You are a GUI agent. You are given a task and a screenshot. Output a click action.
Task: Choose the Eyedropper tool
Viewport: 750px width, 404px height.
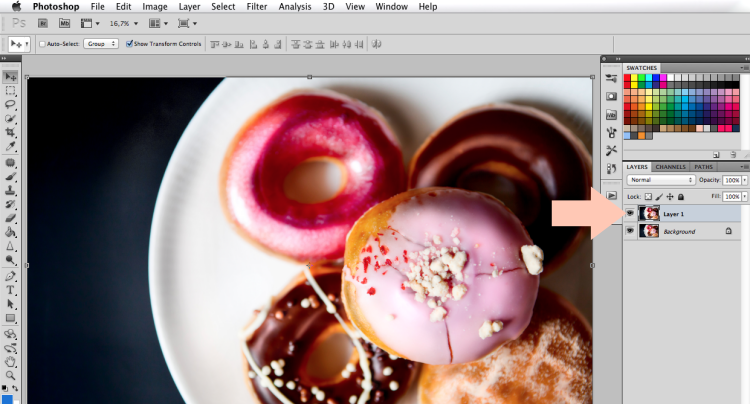click(x=10, y=146)
